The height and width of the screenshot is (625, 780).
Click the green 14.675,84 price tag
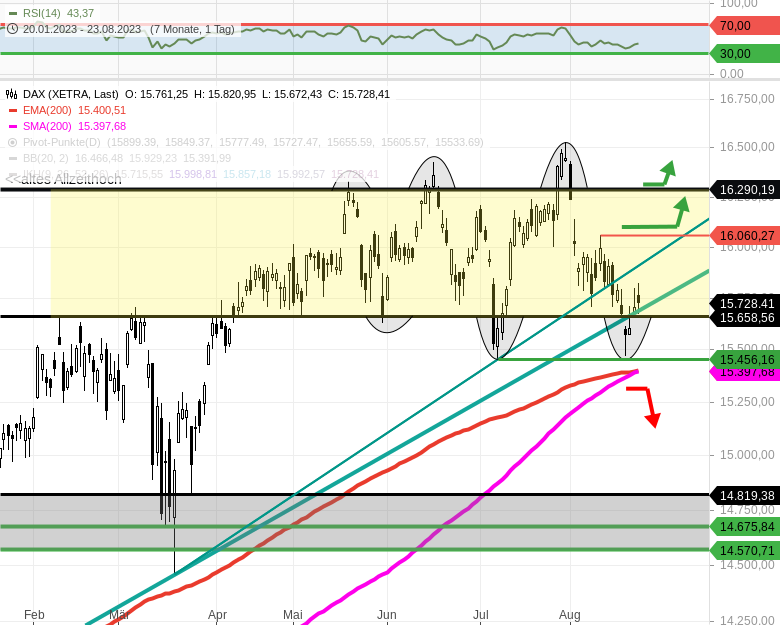pyautogui.click(x=745, y=526)
